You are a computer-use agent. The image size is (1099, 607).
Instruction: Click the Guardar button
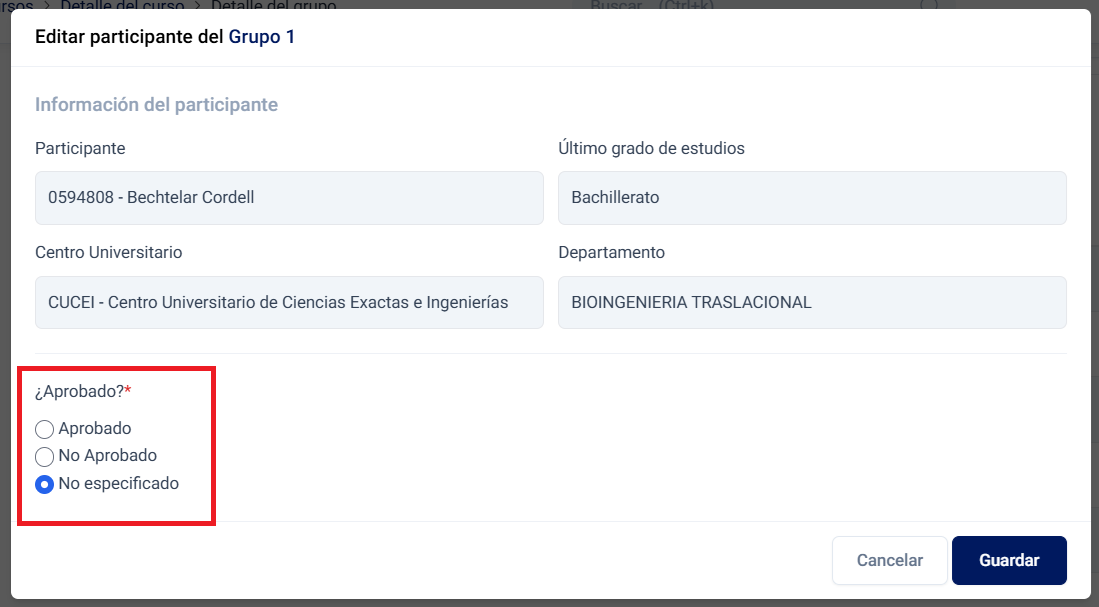click(1009, 560)
